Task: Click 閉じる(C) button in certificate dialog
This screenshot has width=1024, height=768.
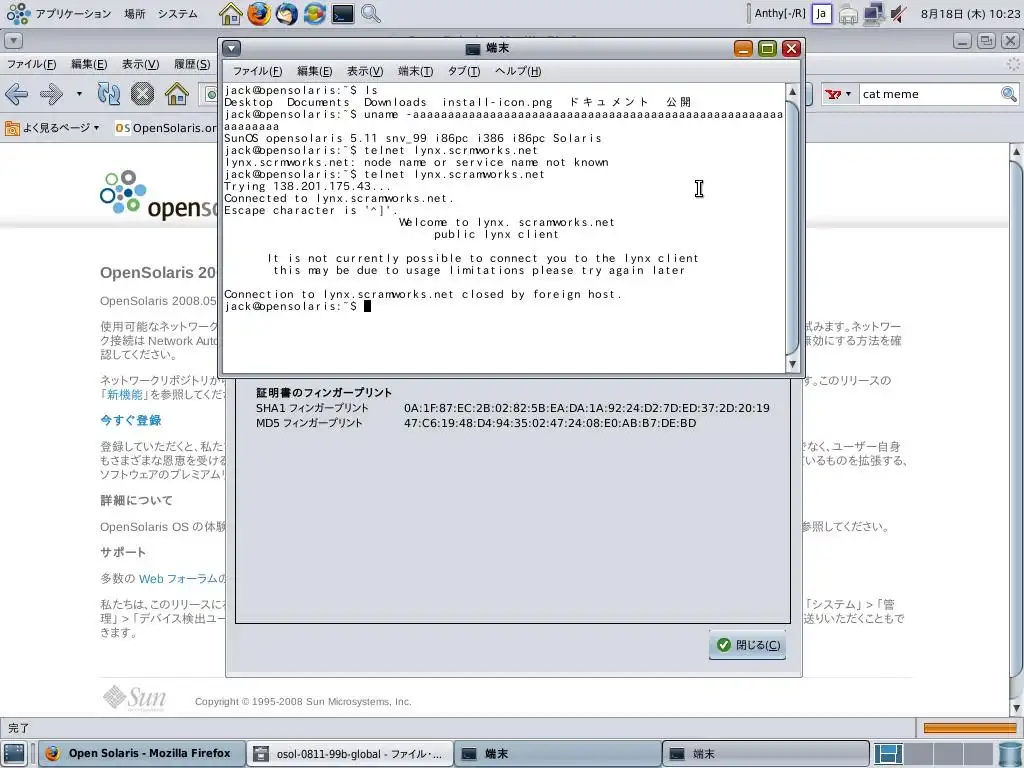Action: [748, 645]
